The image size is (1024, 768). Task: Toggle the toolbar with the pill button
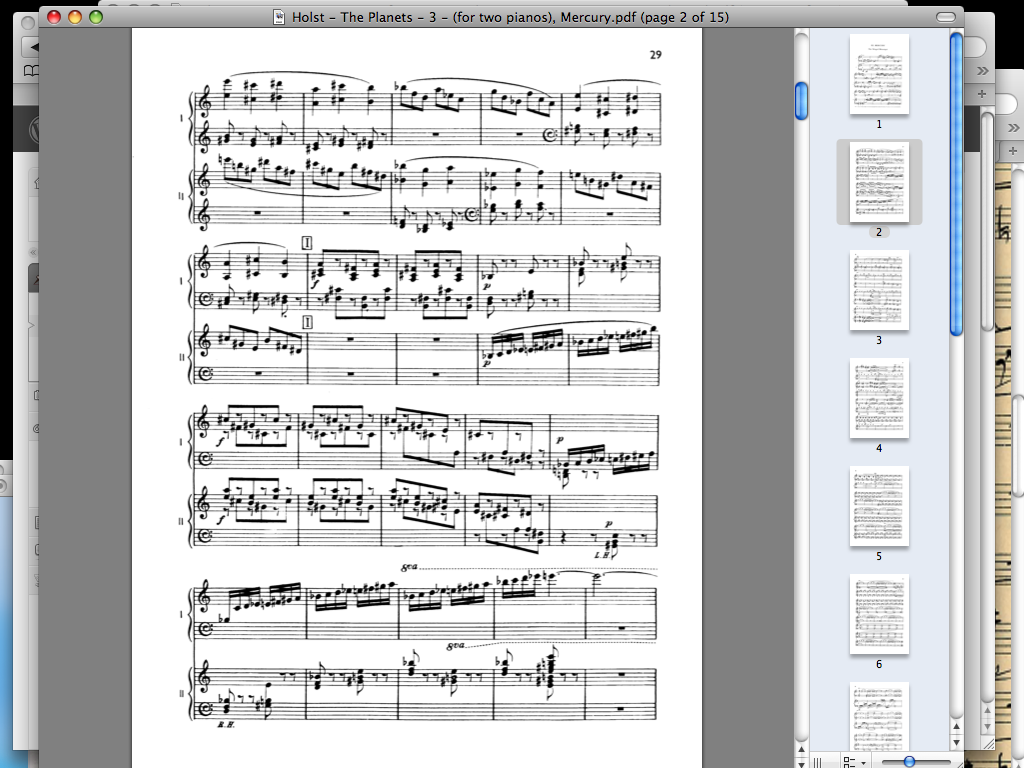click(946, 17)
